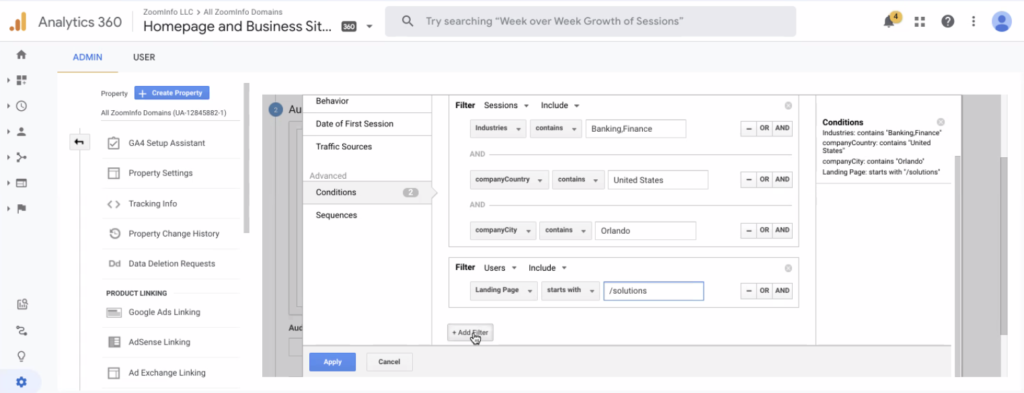Clear Conditions summary using its X icon
This screenshot has width=1024, height=393.
[x=940, y=122]
